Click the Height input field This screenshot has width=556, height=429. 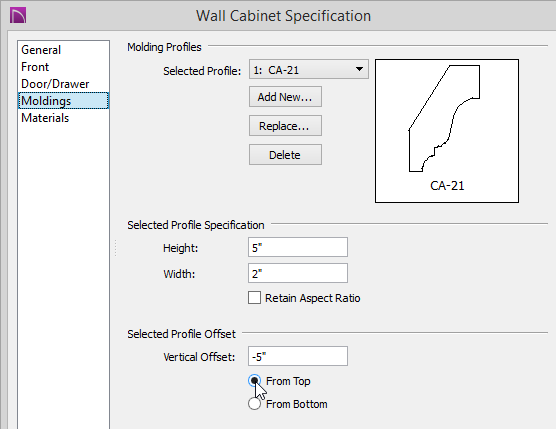click(x=298, y=247)
